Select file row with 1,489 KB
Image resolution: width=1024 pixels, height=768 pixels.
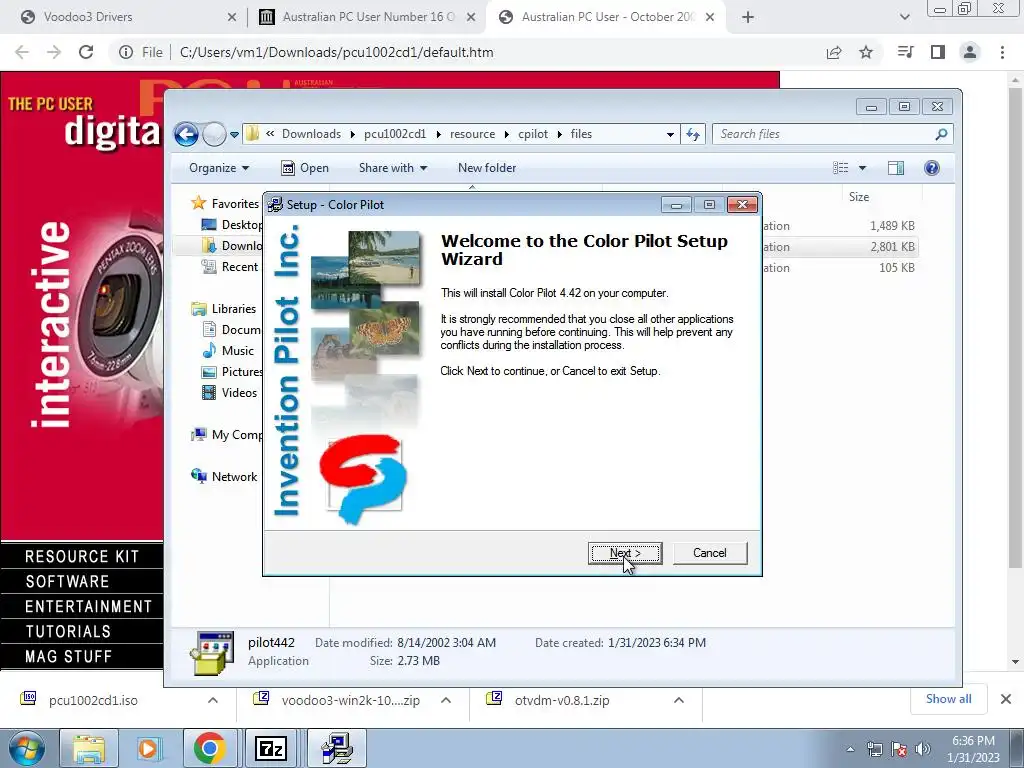(839, 226)
